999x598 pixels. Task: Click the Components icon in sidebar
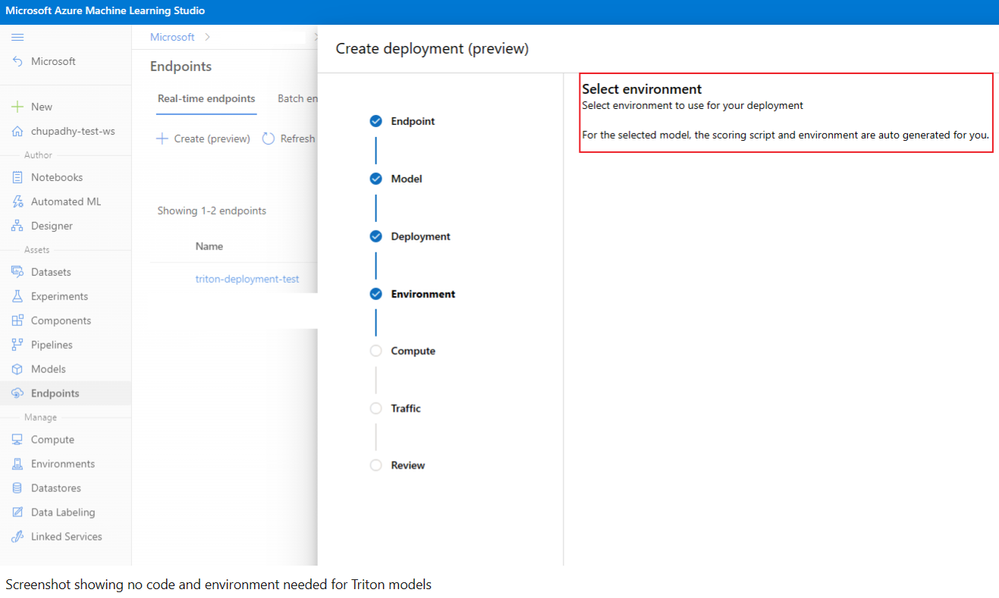click(17, 320)
